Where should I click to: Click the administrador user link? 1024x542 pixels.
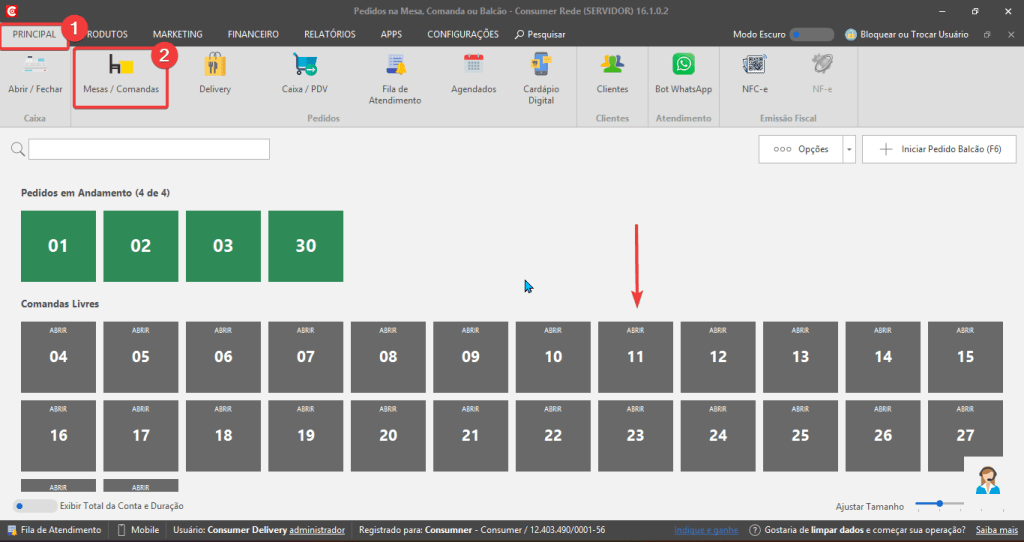[x=317, y=530]
